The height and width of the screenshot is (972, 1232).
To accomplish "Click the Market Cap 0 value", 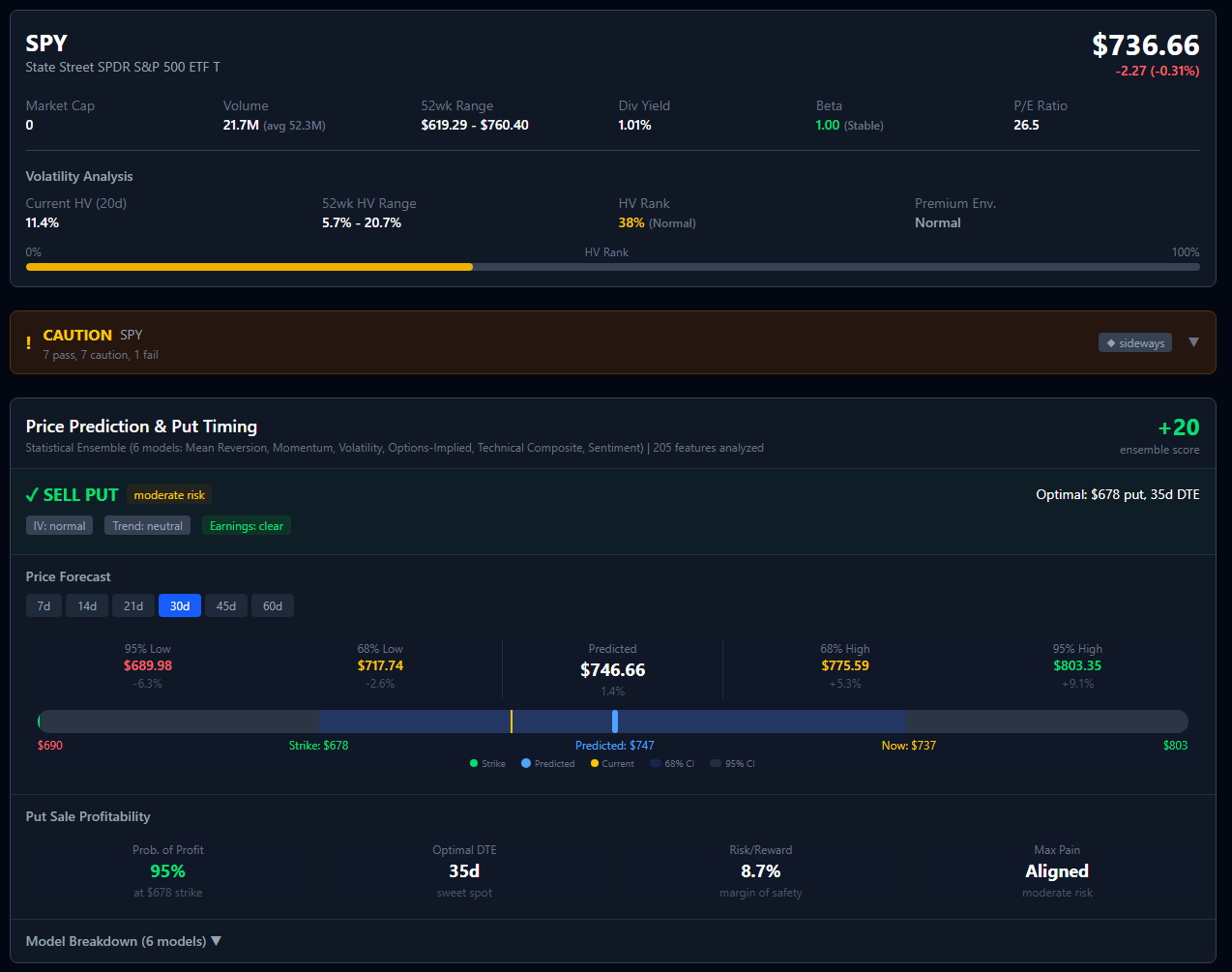I will [30, 125].
